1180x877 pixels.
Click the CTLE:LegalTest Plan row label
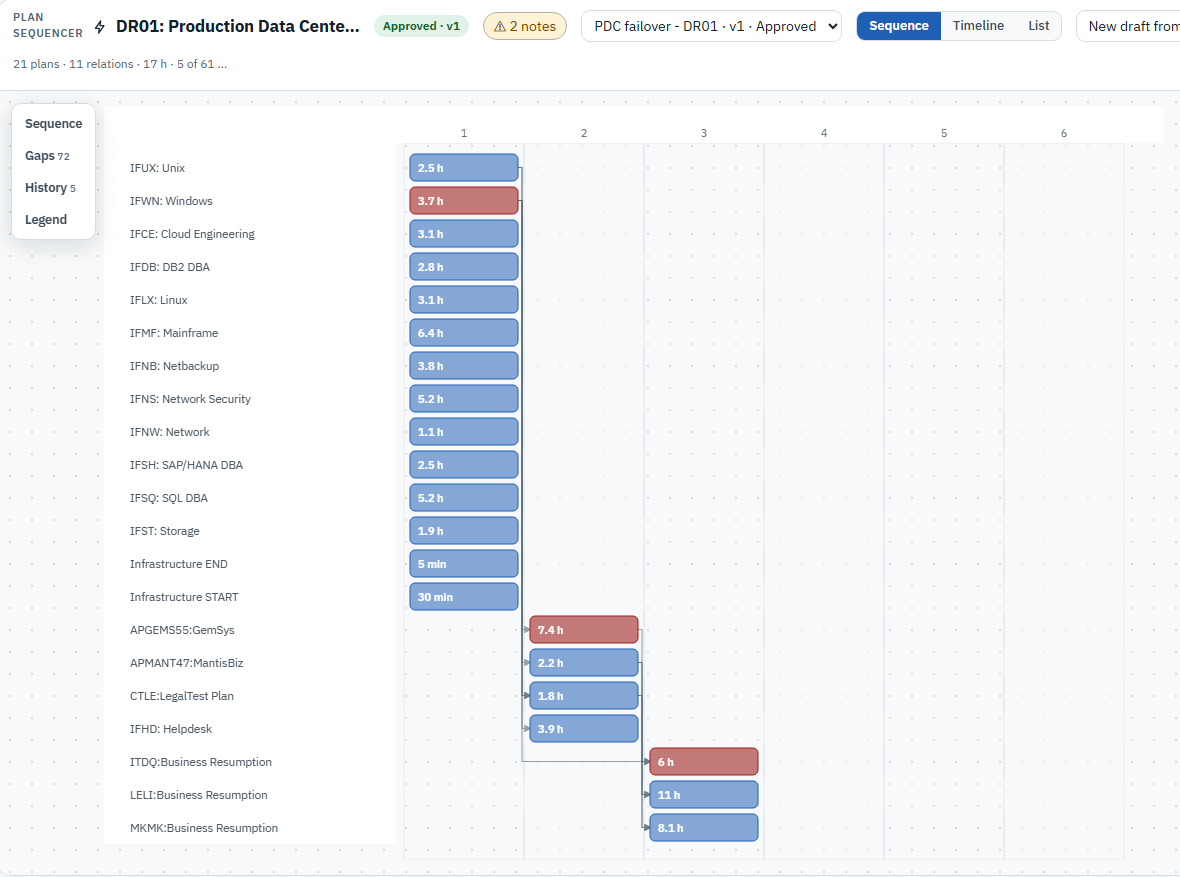pyautogui.click(x=181, y=696)
